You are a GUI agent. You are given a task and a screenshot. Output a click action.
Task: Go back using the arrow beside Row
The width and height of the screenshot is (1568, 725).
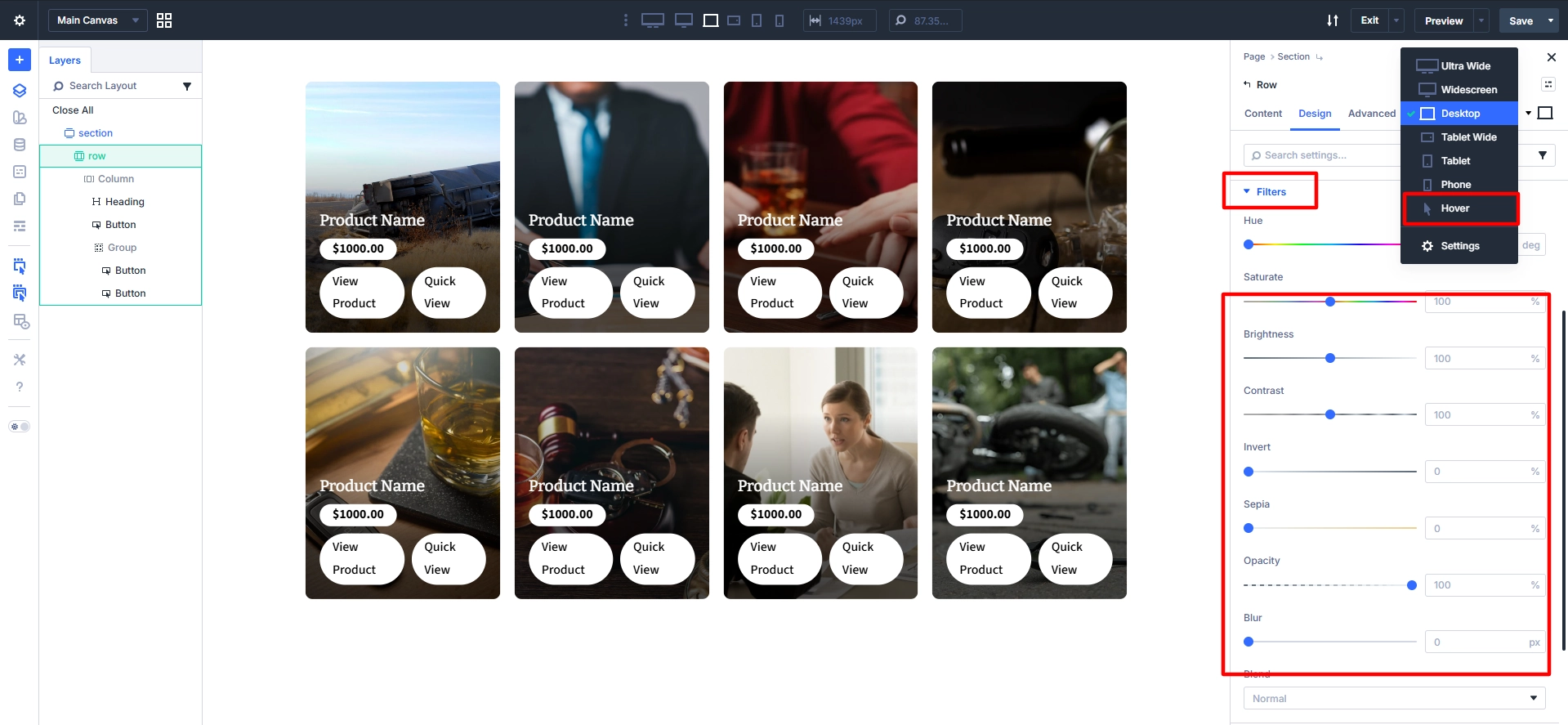tap(1248, 84)
